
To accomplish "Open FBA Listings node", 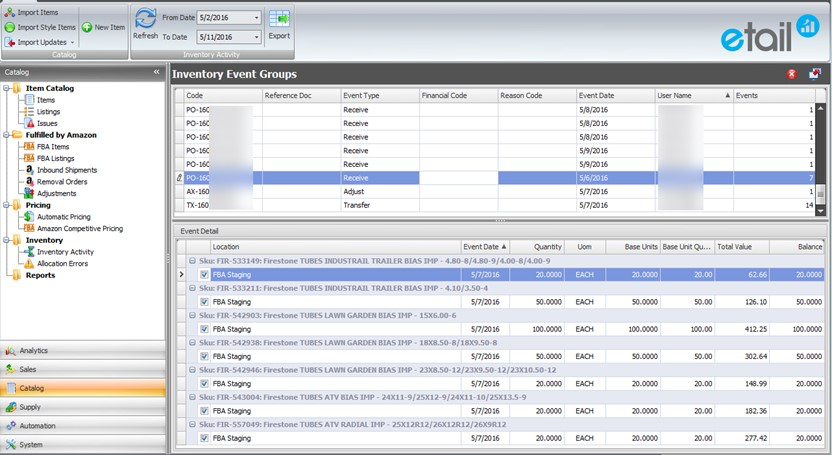I will coord(55,158).
